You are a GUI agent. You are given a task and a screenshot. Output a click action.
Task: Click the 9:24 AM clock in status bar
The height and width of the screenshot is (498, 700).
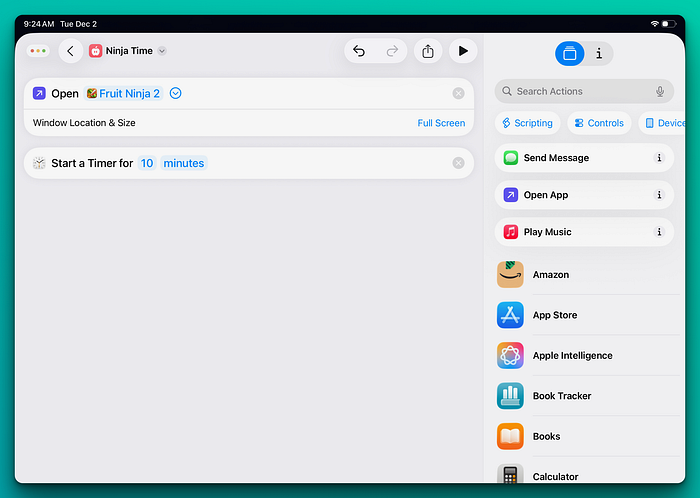coord(39,24)
